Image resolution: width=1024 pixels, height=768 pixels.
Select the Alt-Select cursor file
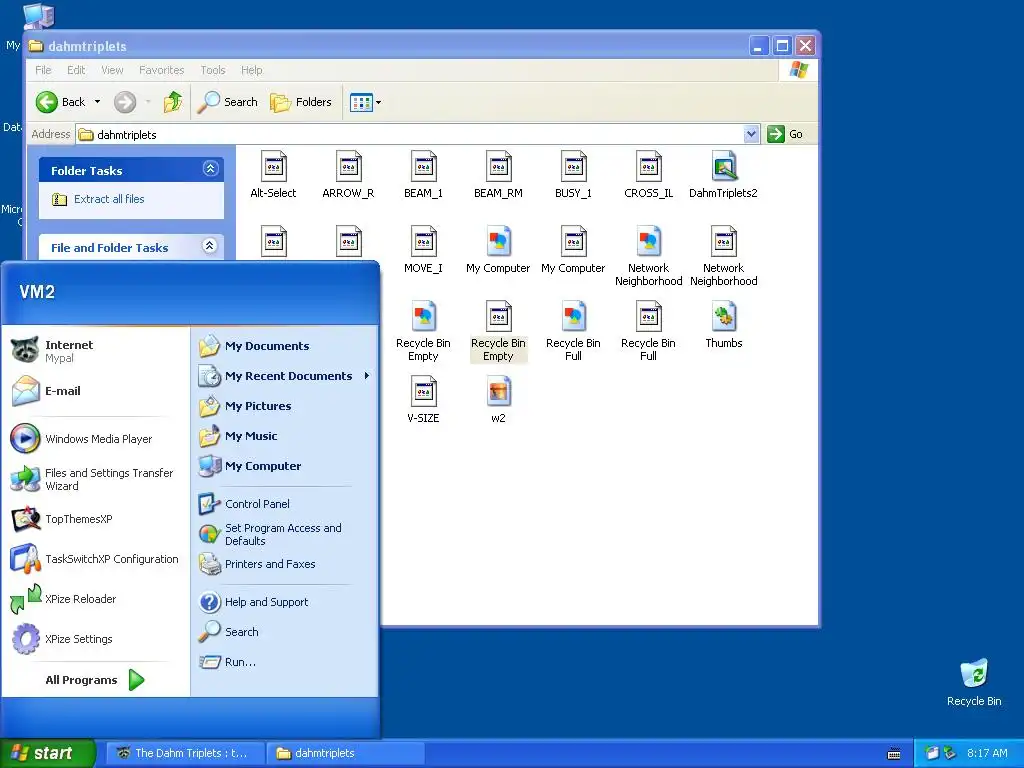pyautogui.click(x=274, y=175)
